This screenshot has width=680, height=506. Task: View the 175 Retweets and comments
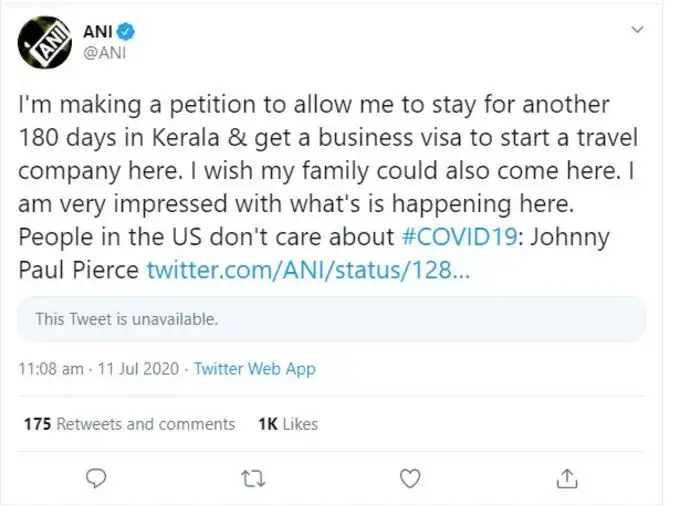pyautogui.click(x=130, y=424)
